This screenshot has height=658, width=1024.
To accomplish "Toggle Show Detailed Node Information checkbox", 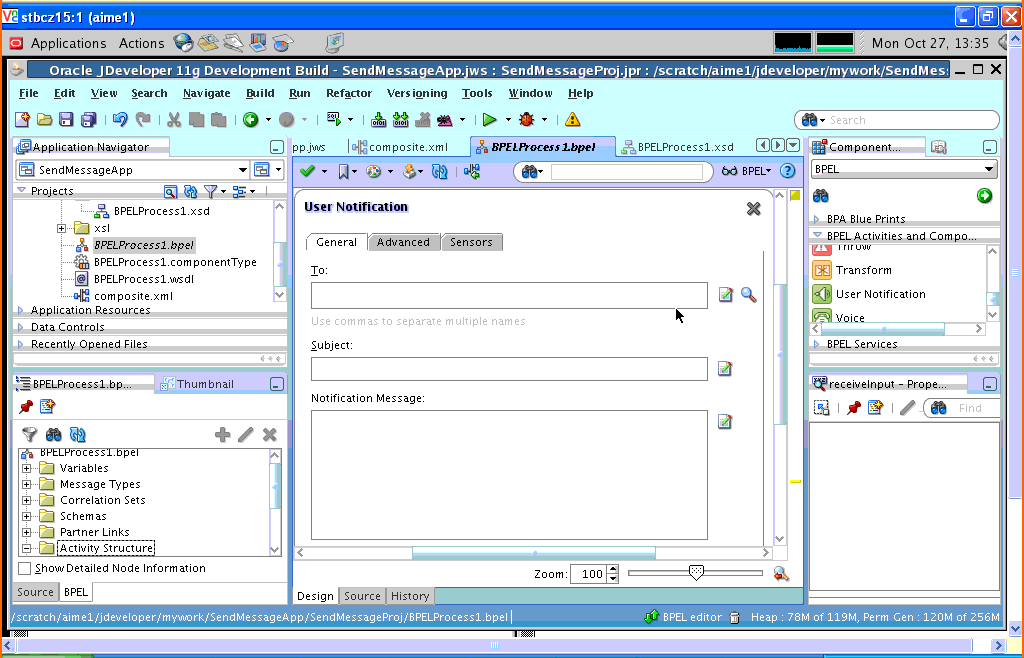I will (25, 569).
